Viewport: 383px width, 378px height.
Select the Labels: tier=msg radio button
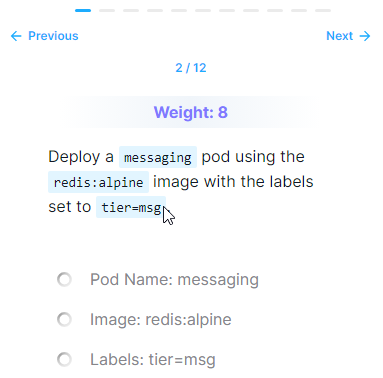coord(64,359)
